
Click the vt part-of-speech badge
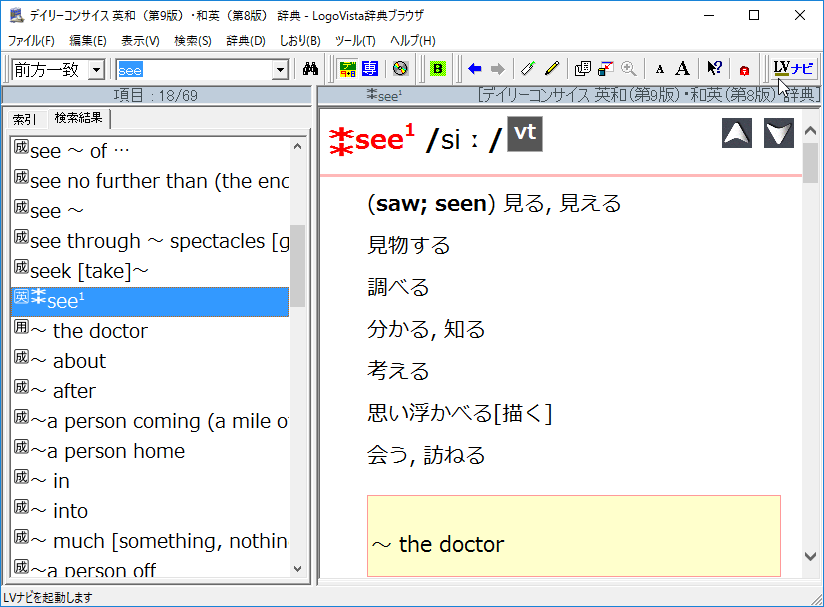pos(525,135)
